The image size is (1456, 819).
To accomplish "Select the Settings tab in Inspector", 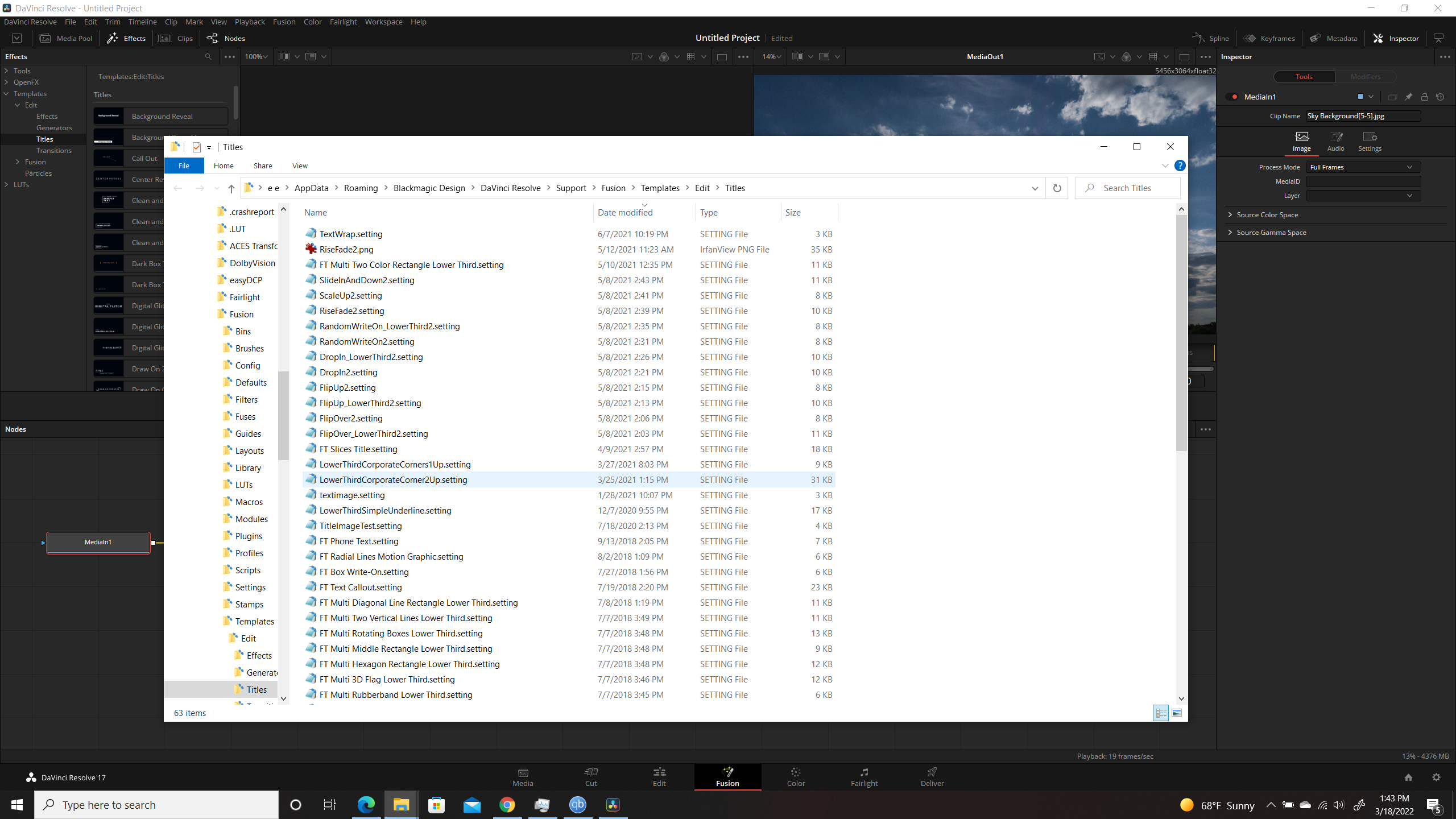I will [x=1370, y=142].
